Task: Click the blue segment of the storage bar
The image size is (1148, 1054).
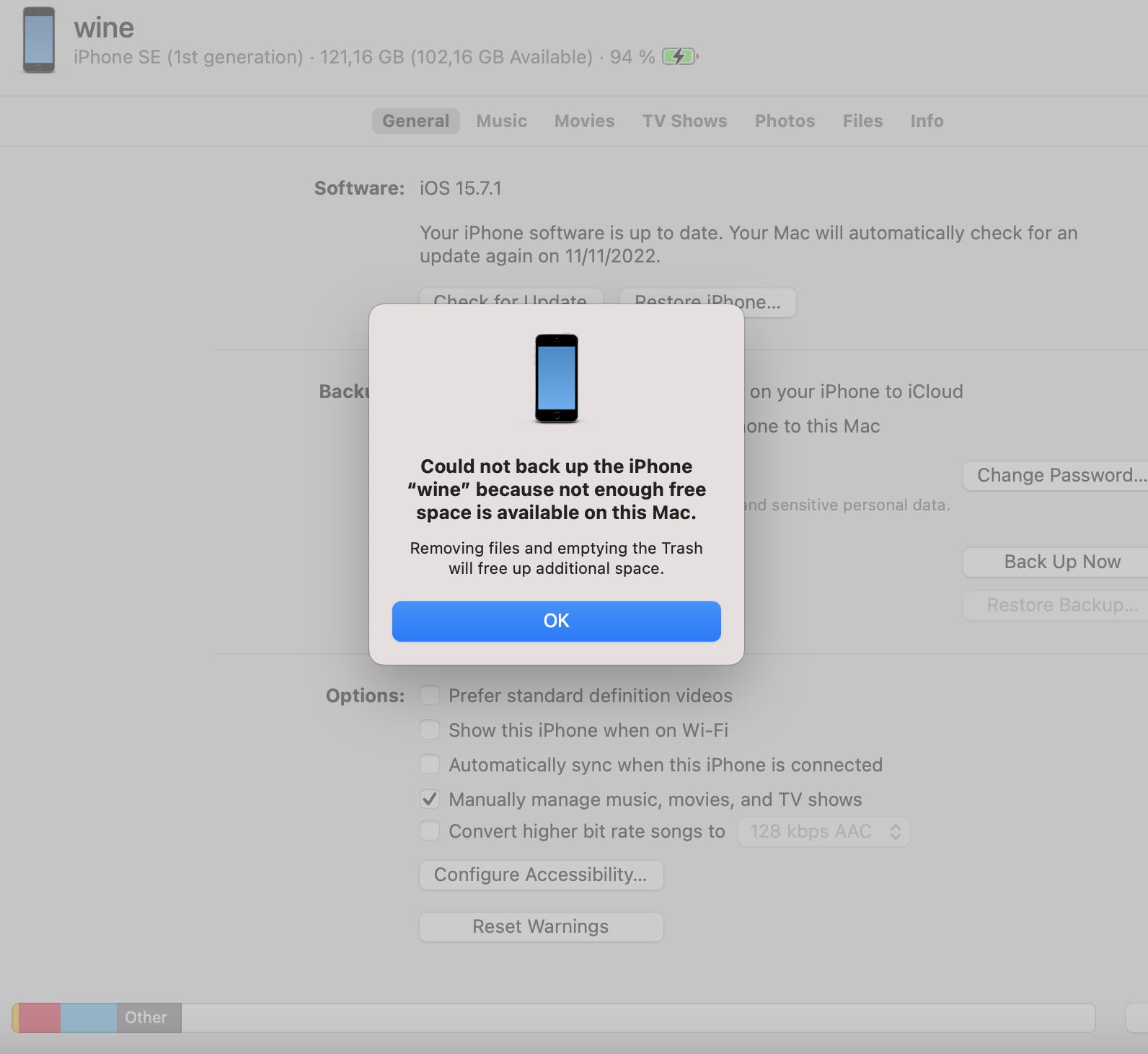Action: [89, 1018]
